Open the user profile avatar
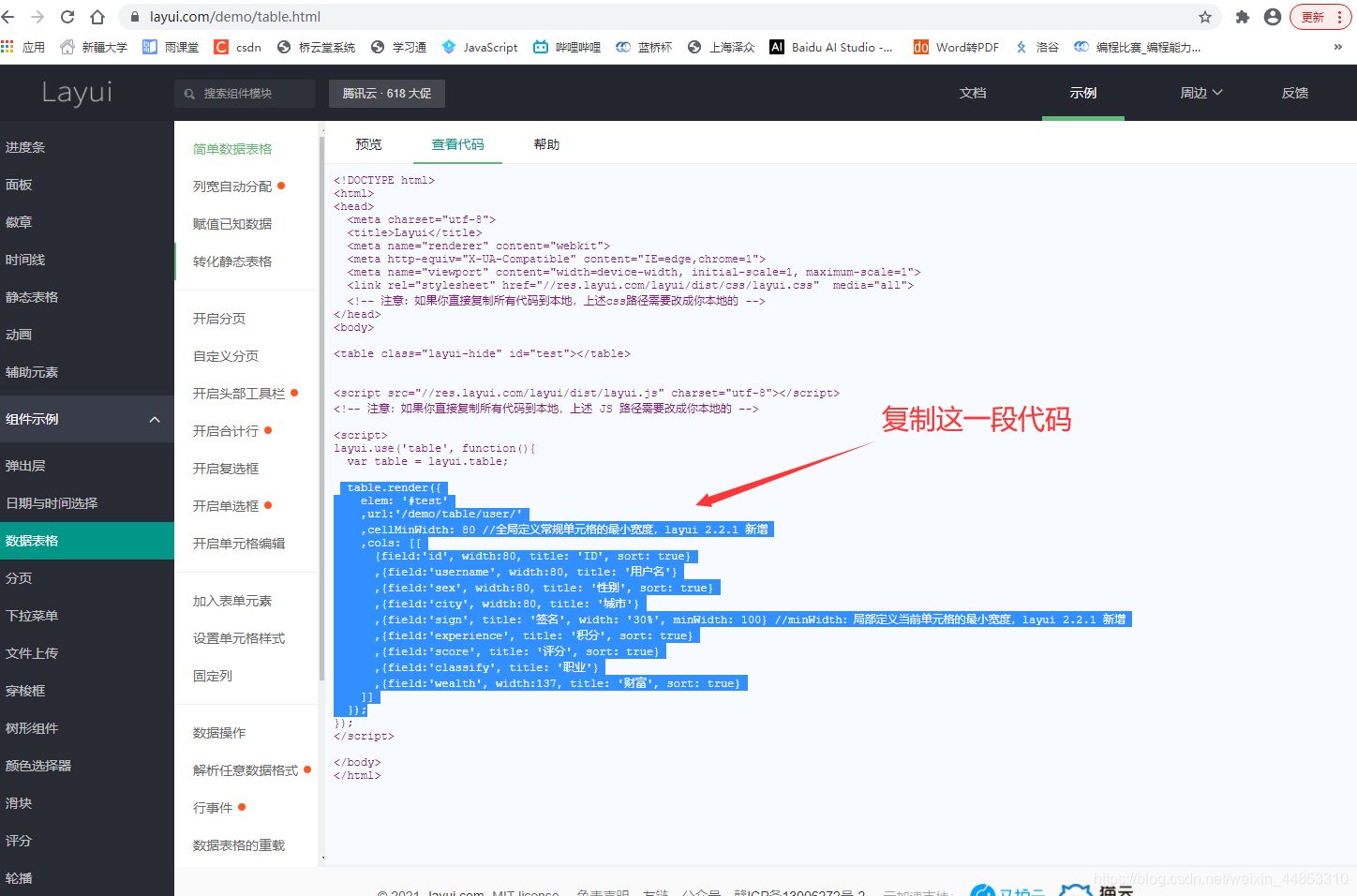The width and height of the screenshot is (1357, 896). click(x=1273, y=17)
